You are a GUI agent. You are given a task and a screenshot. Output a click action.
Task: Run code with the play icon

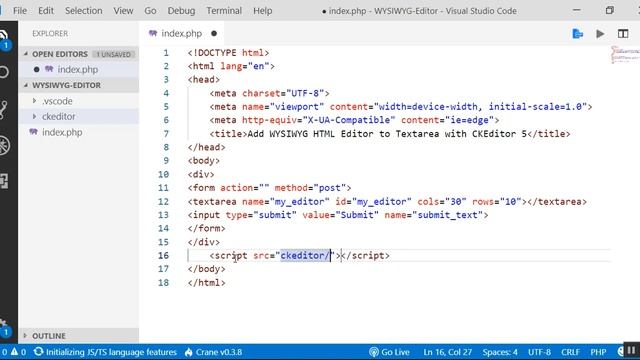(600, 34)
